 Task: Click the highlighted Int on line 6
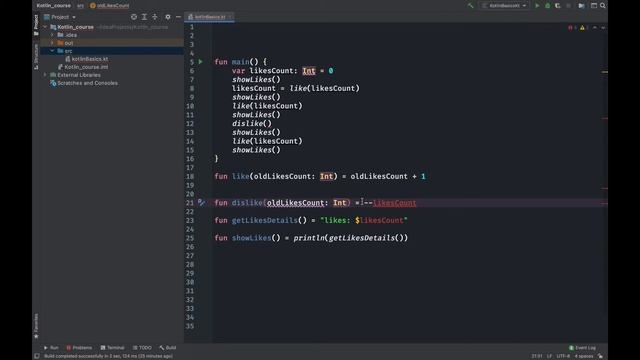[309, 71]
